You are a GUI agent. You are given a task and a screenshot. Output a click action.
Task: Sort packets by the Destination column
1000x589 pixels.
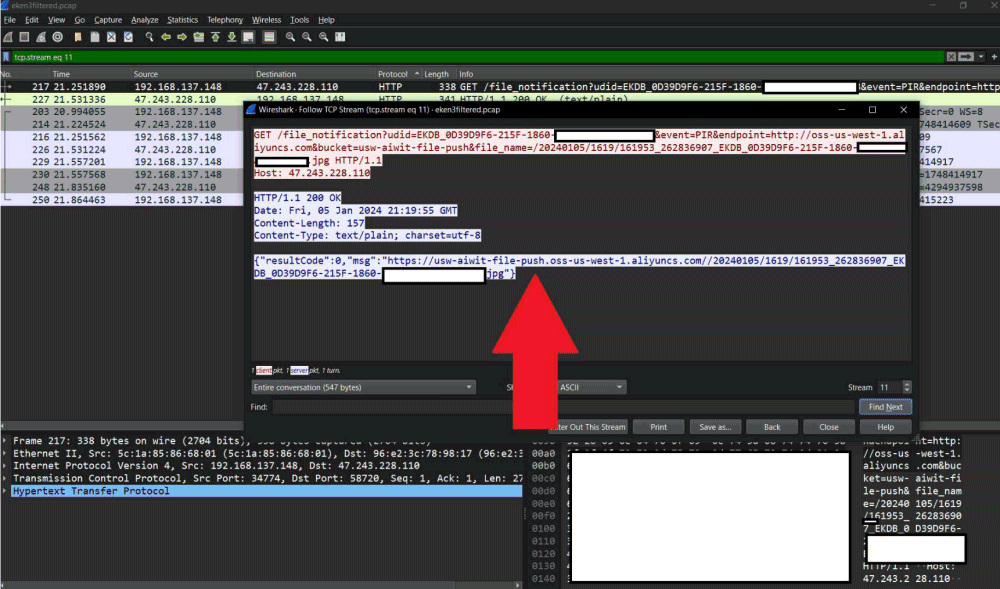click(276, 74)
